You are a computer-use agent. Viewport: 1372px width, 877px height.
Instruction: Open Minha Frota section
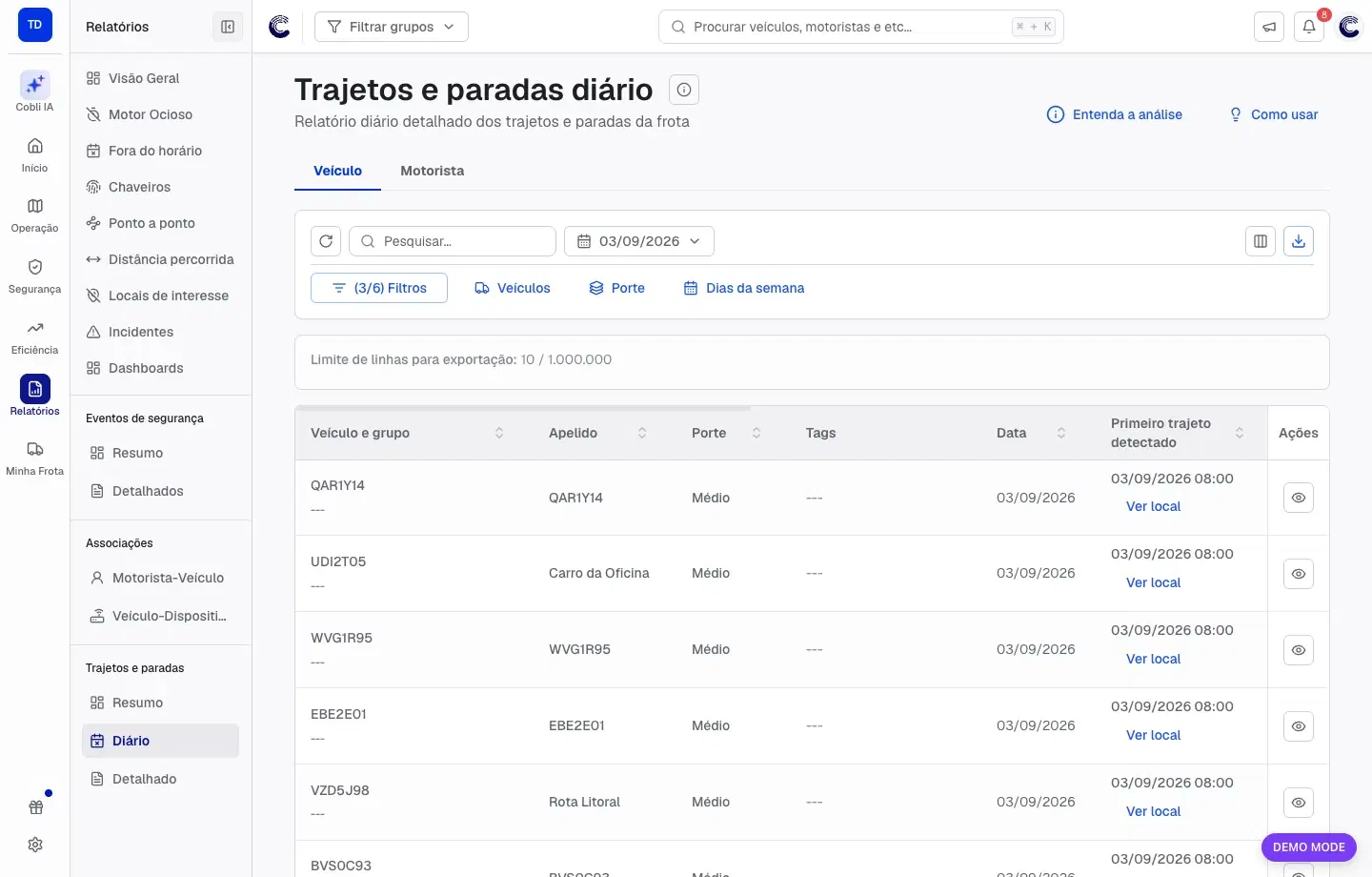34,459
